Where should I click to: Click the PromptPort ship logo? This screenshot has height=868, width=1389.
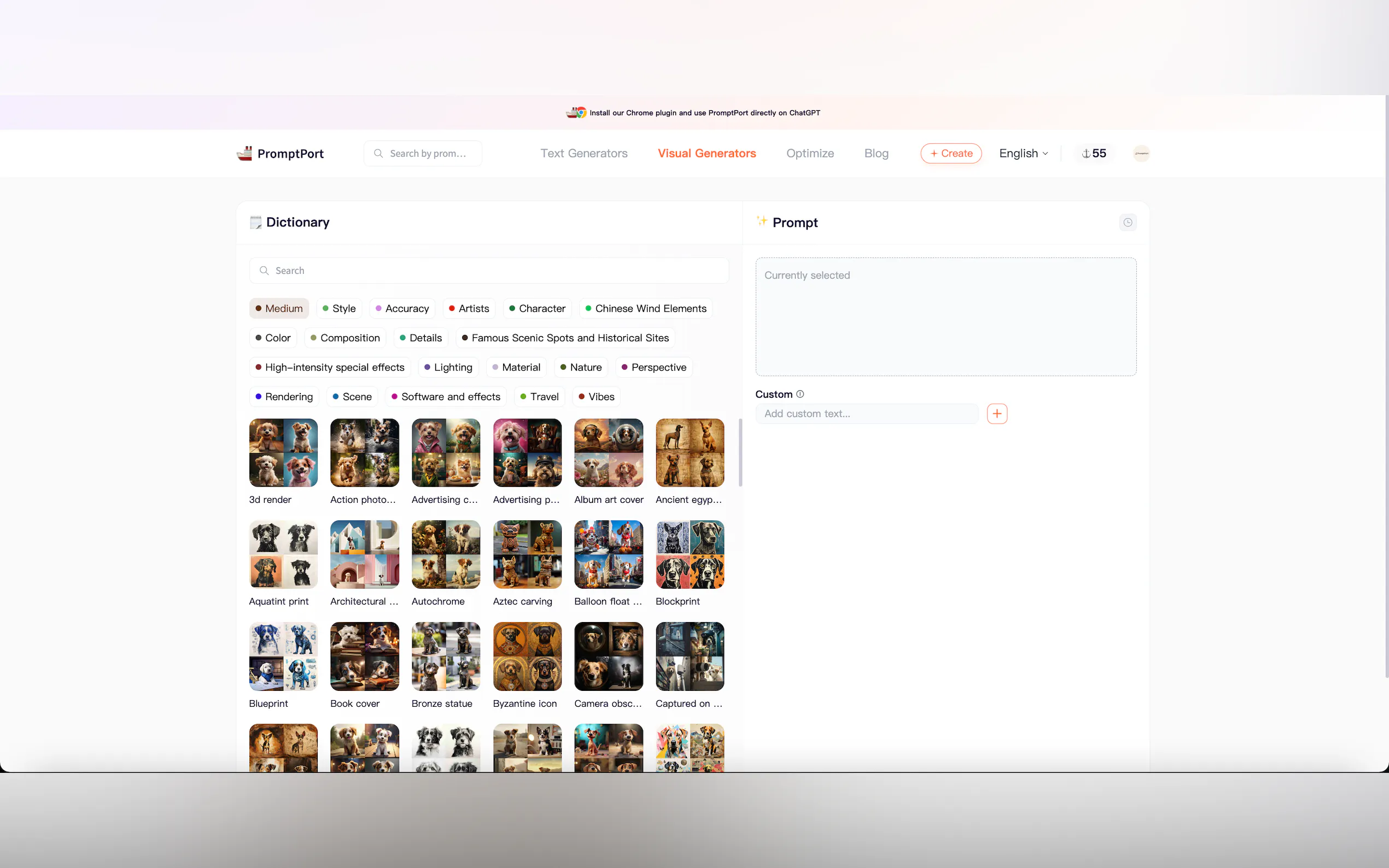point(244,153)
